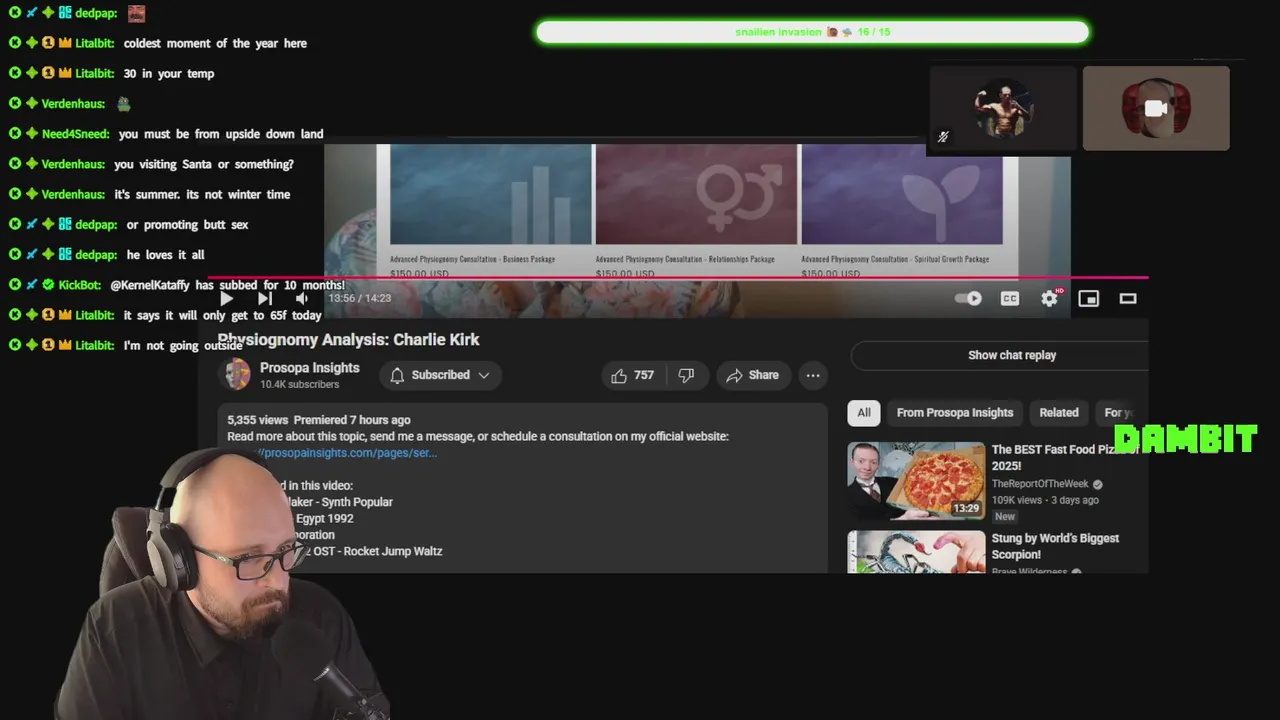
Task: Click KickBot username in chat
Action: point(79,285)
